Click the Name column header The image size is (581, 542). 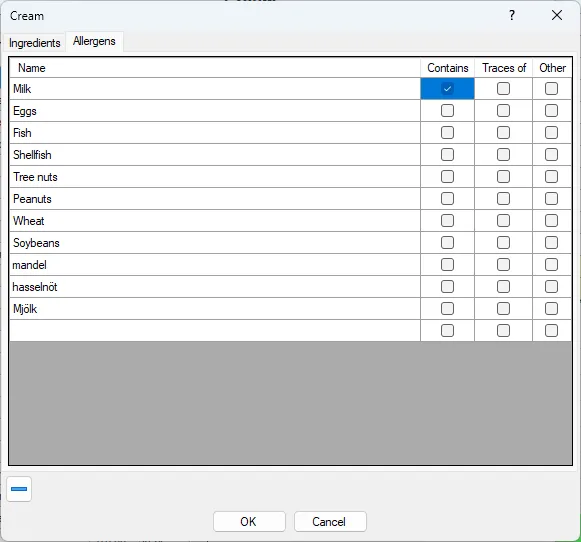pos(215,68)
